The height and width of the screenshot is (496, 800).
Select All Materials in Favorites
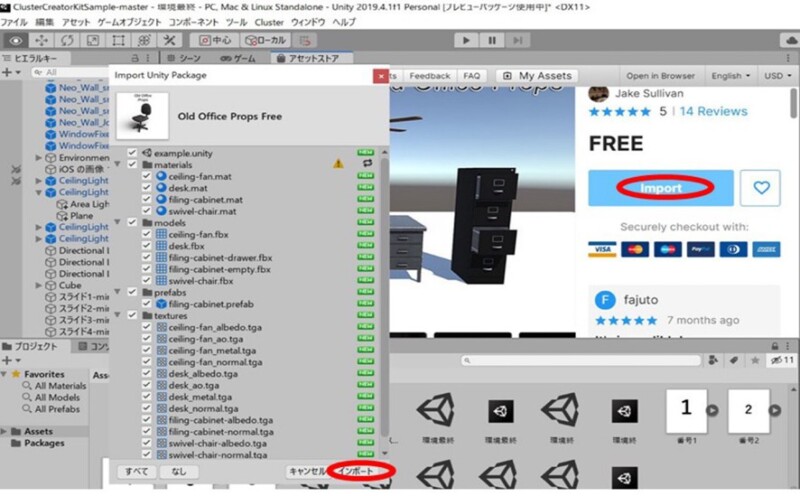pos(60,386)
